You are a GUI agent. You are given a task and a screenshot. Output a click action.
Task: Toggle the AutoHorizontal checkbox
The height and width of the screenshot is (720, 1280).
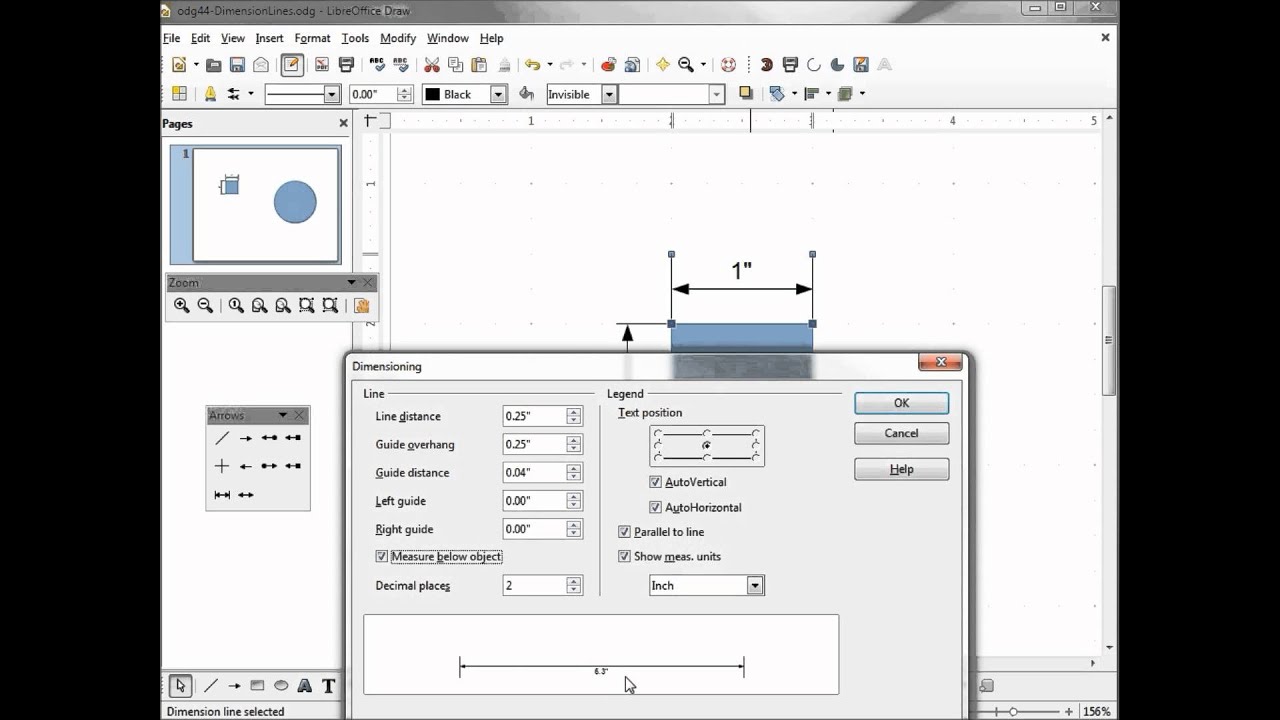[656, 507]
